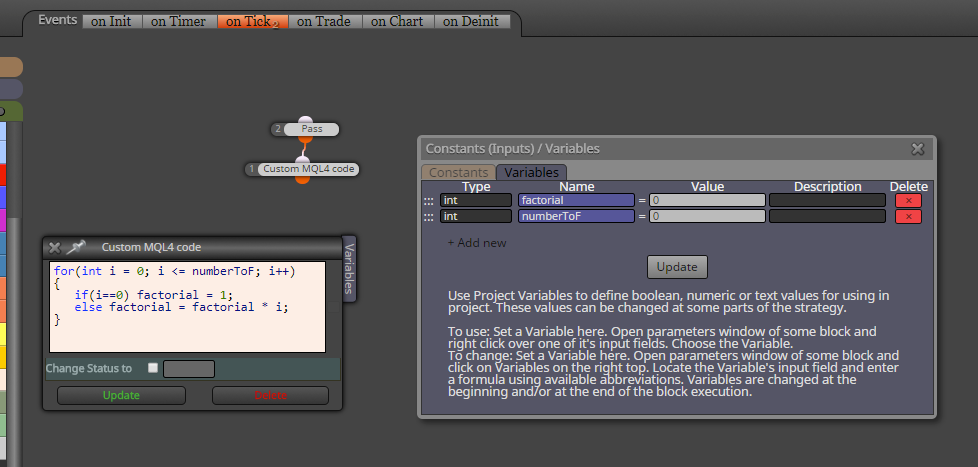Select the red block swatch in left palette
Image resolution: width=978 pixels, height=467 pixels.
coord(3,174)
